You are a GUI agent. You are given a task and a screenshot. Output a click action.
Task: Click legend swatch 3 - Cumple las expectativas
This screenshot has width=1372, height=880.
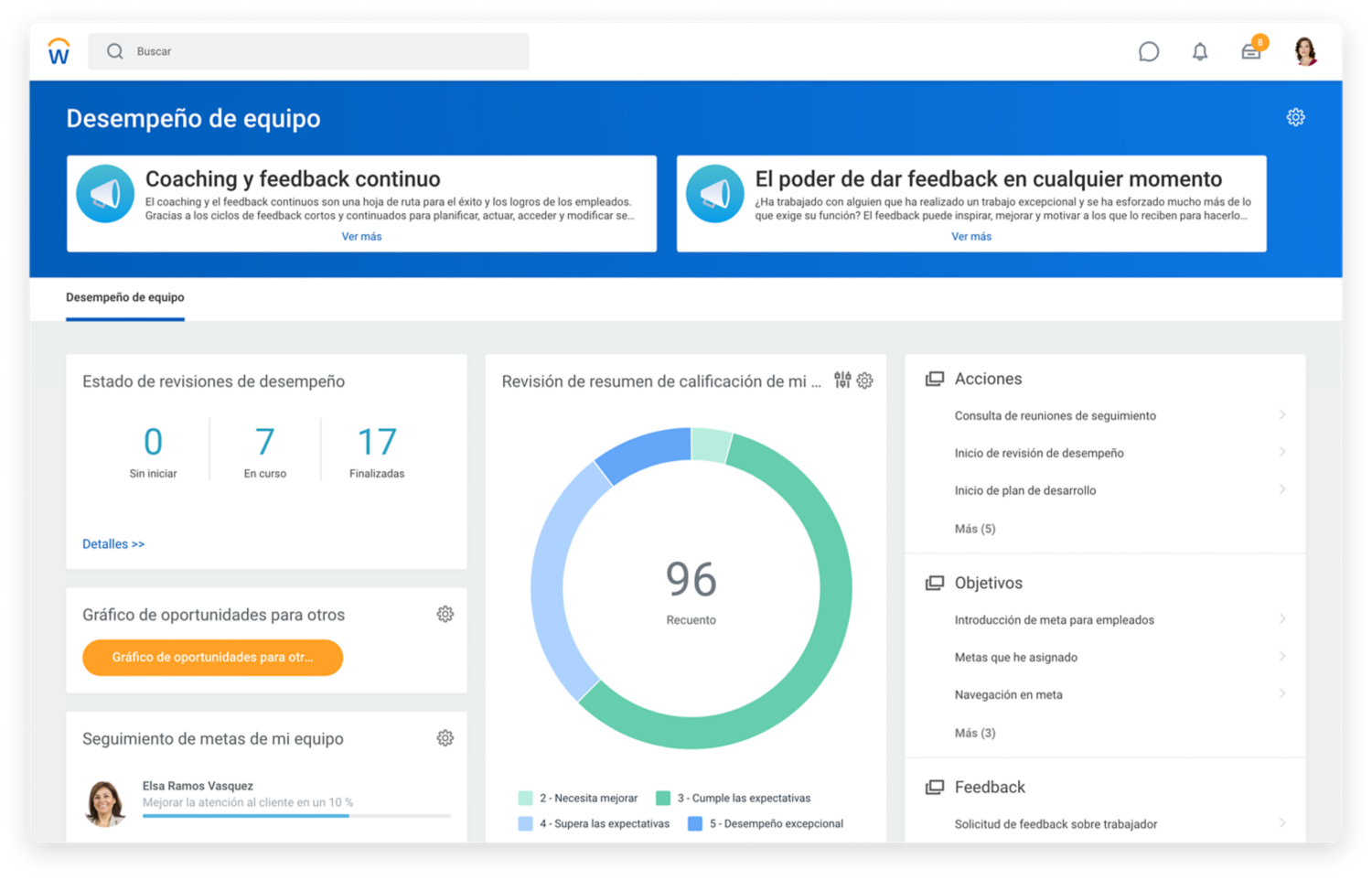pos(663,798)
